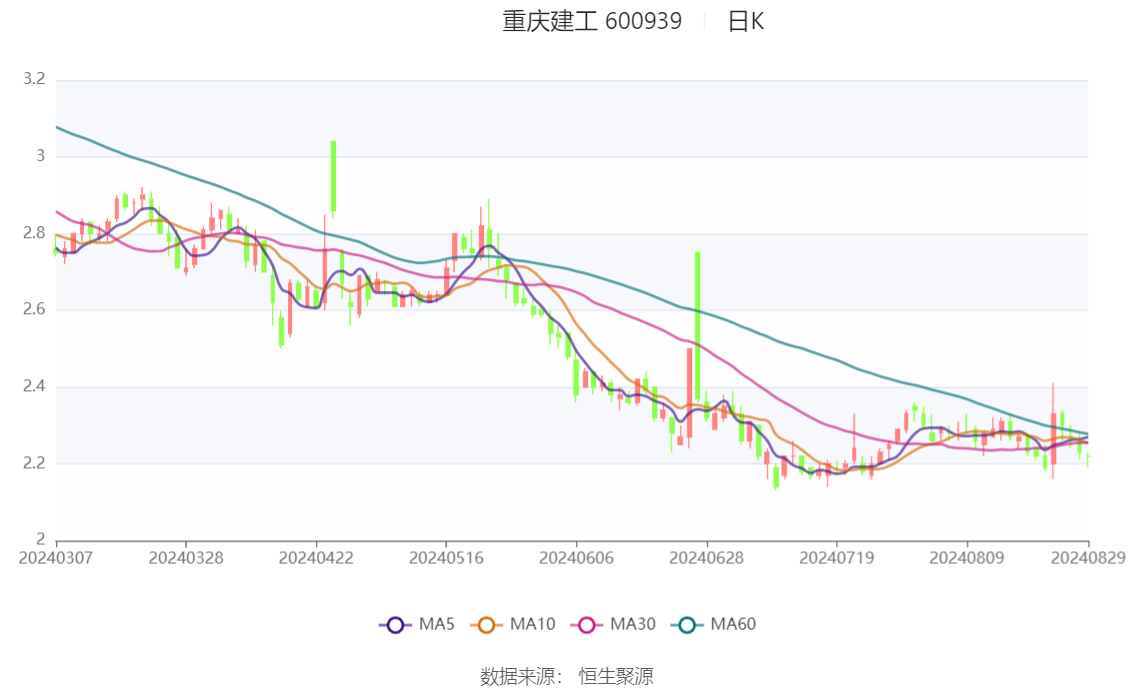The height and width of the screenshot is (689, 1134).
Task: Click the y-axis value 2.2
Action: [x=34, y=463]
